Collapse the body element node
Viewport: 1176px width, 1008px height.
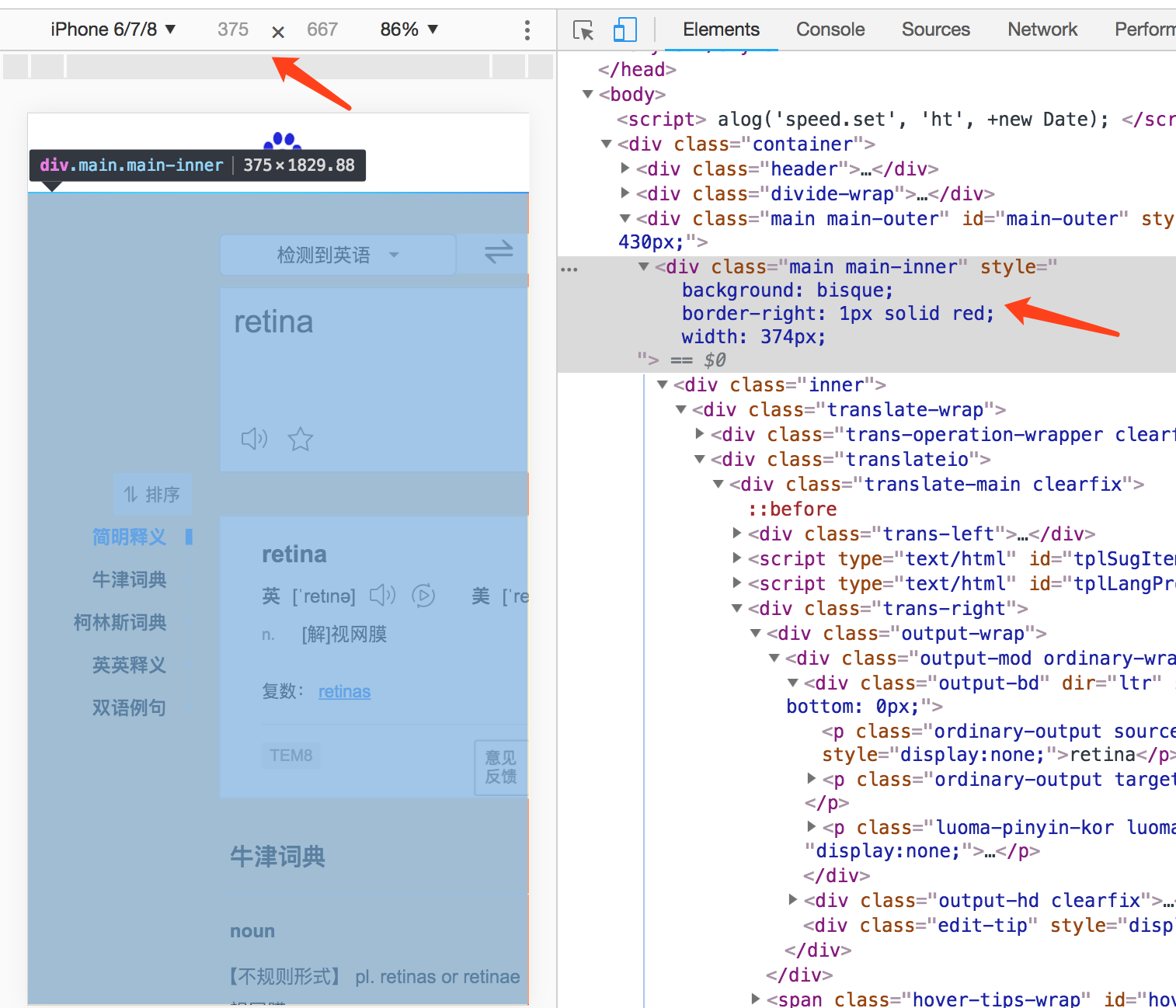(x=588, y=94)
